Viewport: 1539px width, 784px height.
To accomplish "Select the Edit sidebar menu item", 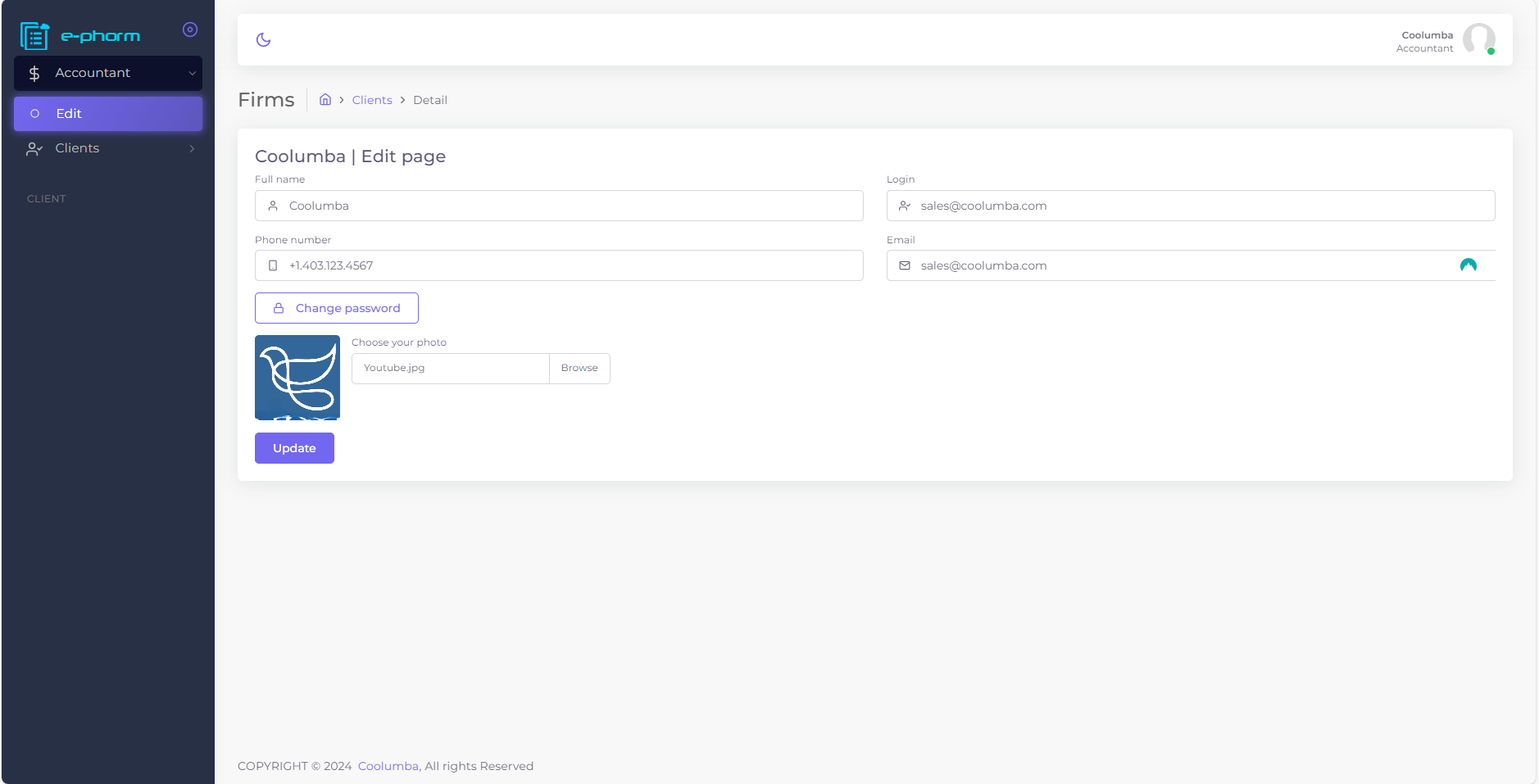I will [x=108, y=114].
